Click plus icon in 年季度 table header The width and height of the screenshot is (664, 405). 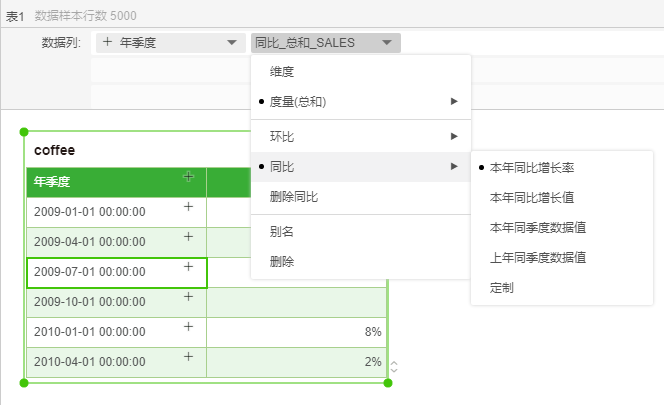pos(187,177)
